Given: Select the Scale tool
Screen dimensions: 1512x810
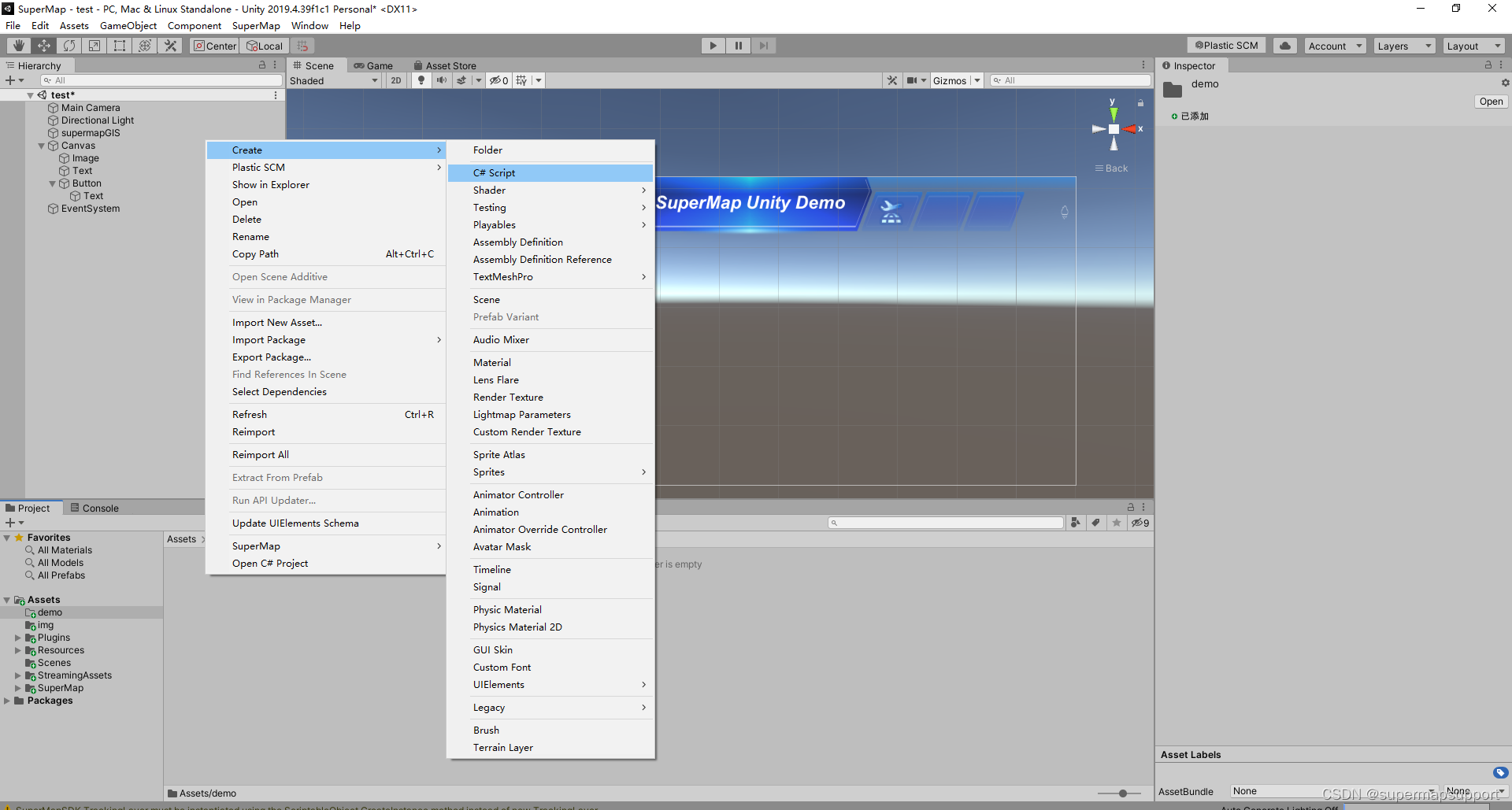Looking at the screenshot, I should (94, 46).
